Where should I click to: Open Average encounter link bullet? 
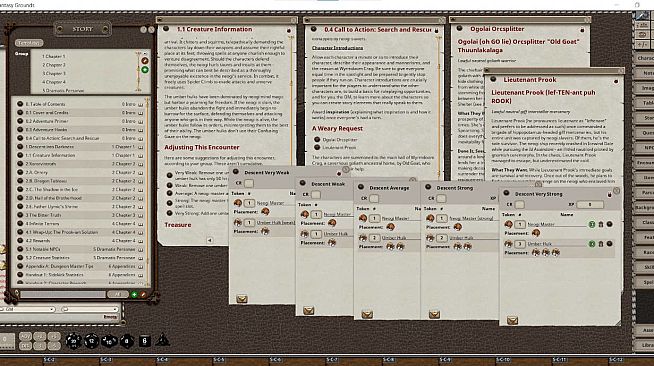click(x=169, y=193)
